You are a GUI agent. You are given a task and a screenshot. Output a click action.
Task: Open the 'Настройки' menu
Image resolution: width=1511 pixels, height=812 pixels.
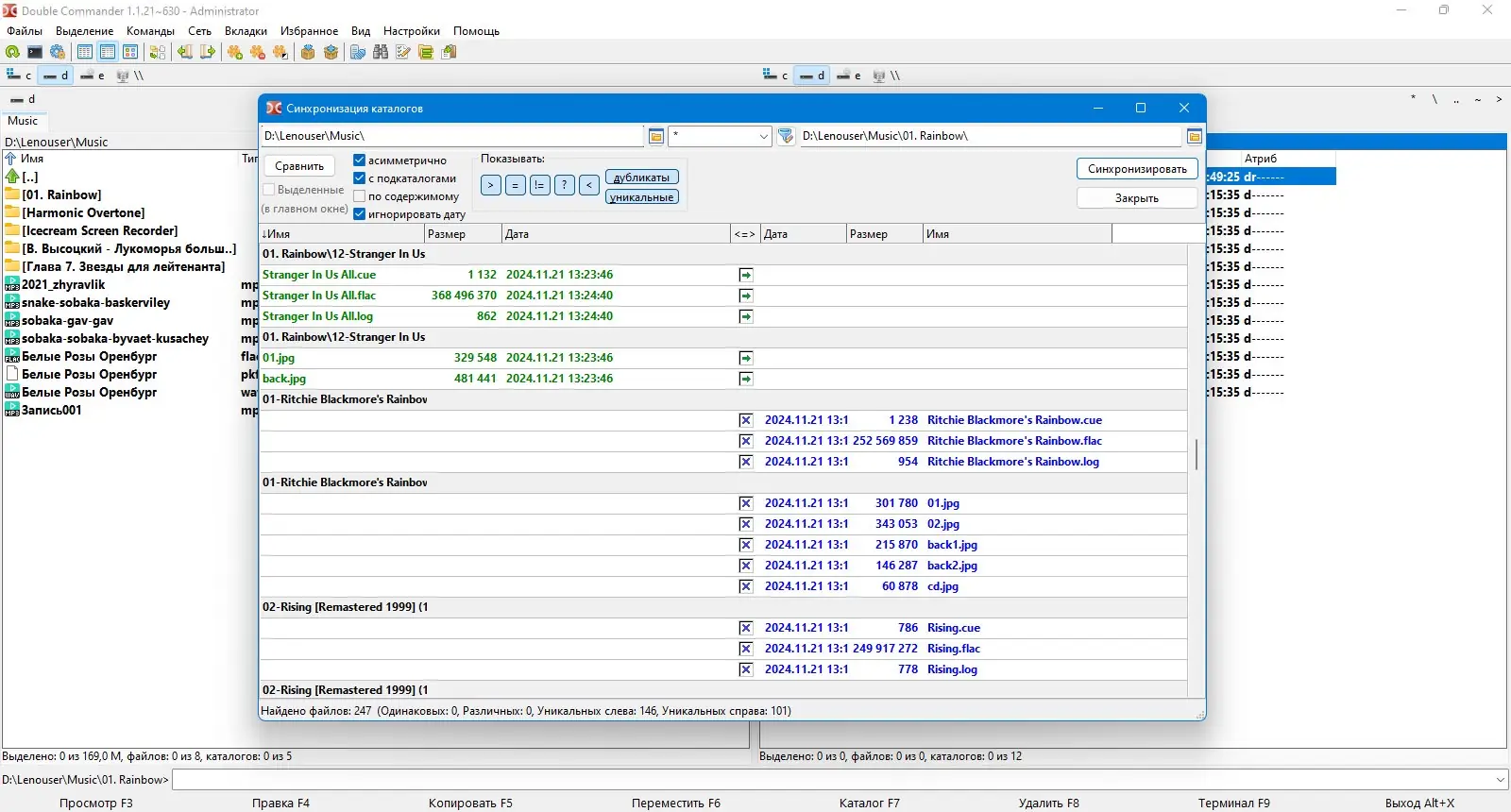(x=411, y=31)
